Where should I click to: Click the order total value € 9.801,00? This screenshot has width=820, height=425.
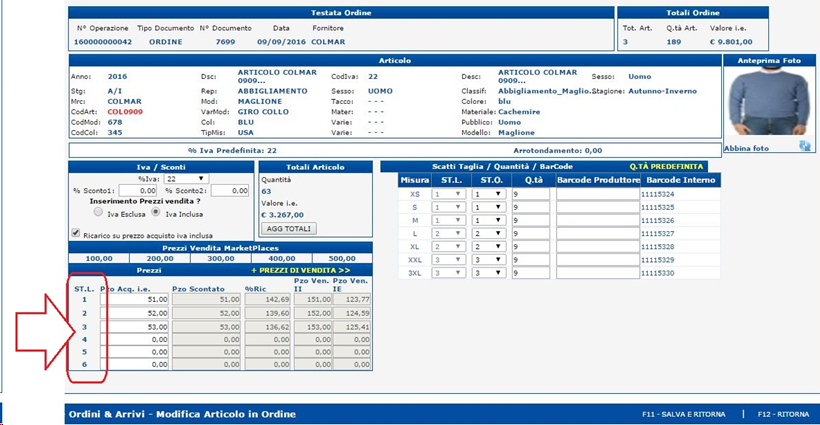[x=731, y=42]
